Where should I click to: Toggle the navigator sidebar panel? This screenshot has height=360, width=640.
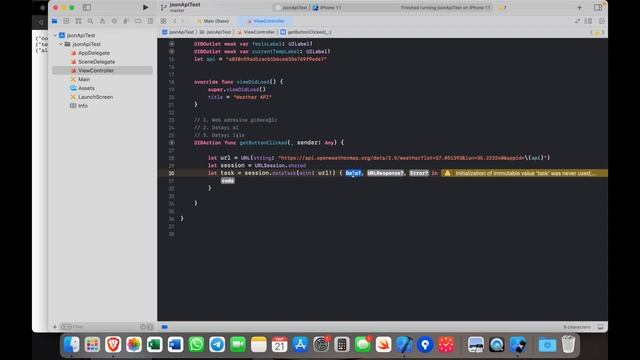[x=87, y=7]
